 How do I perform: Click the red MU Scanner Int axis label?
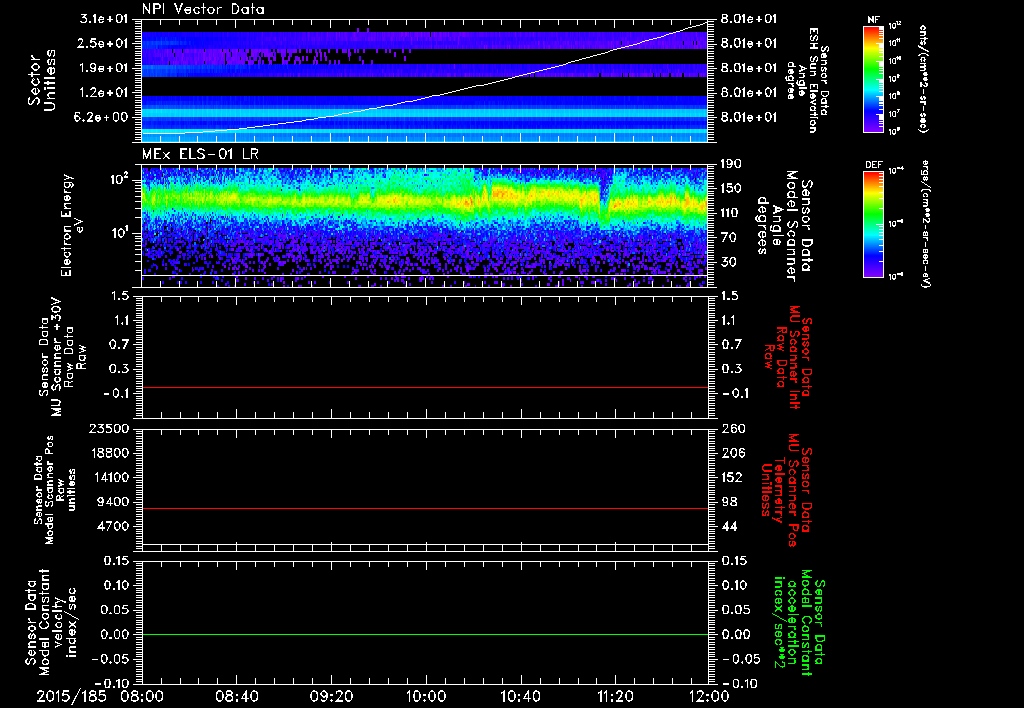[796, 355]
